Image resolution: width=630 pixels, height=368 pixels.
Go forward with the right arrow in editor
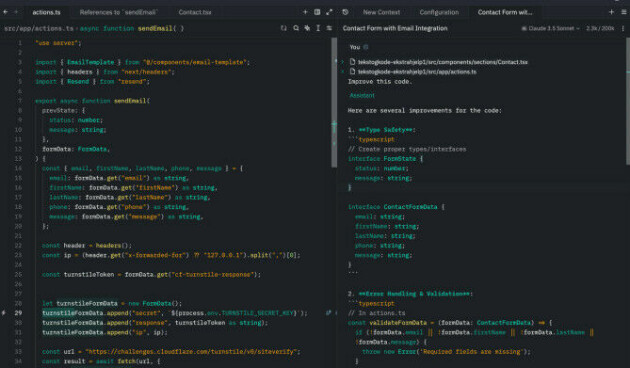coord(16,12)
